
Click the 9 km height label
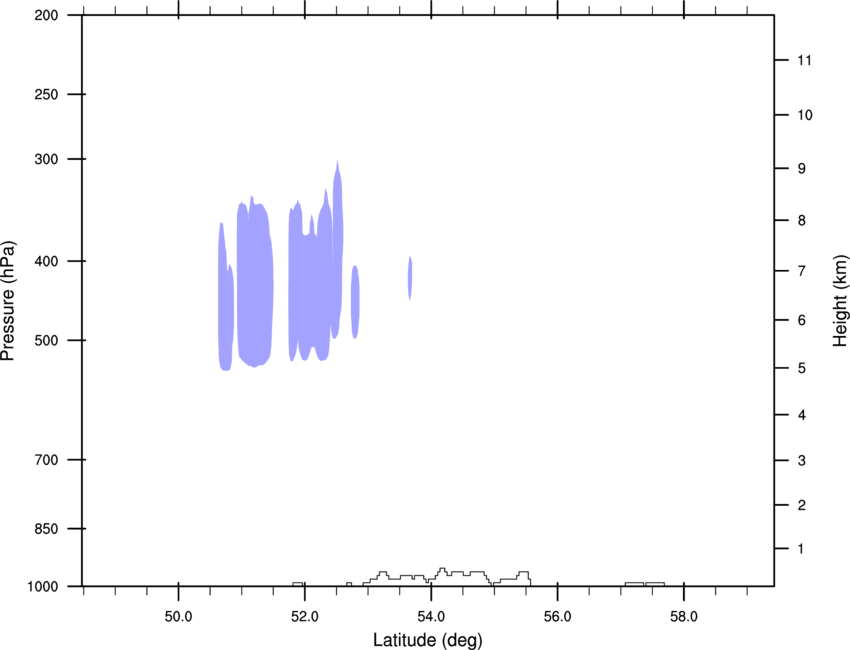[801, 169]
